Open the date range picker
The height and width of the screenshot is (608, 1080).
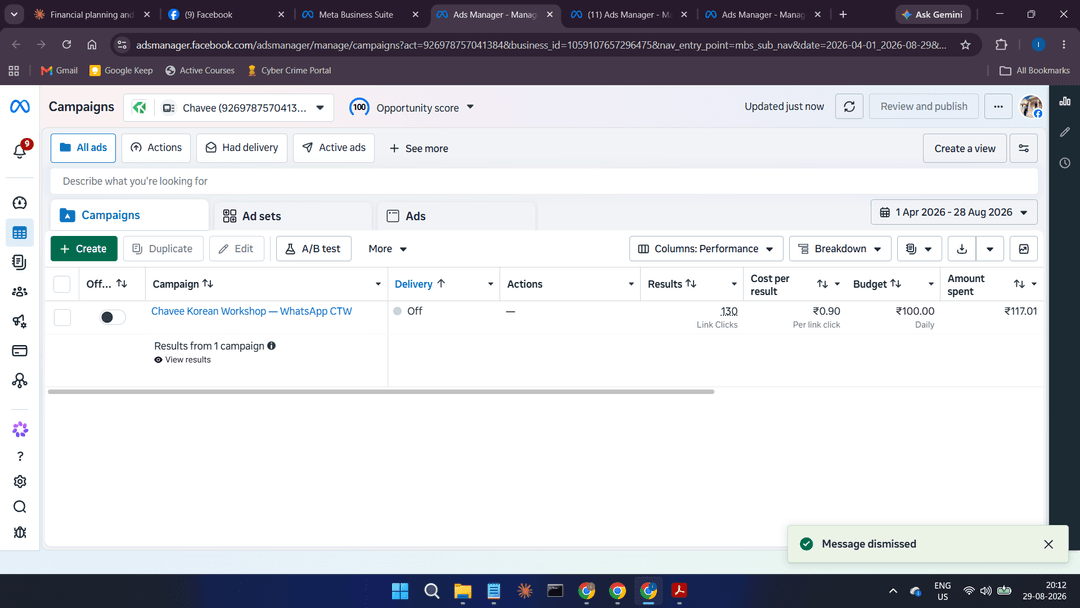click(954, 212)
